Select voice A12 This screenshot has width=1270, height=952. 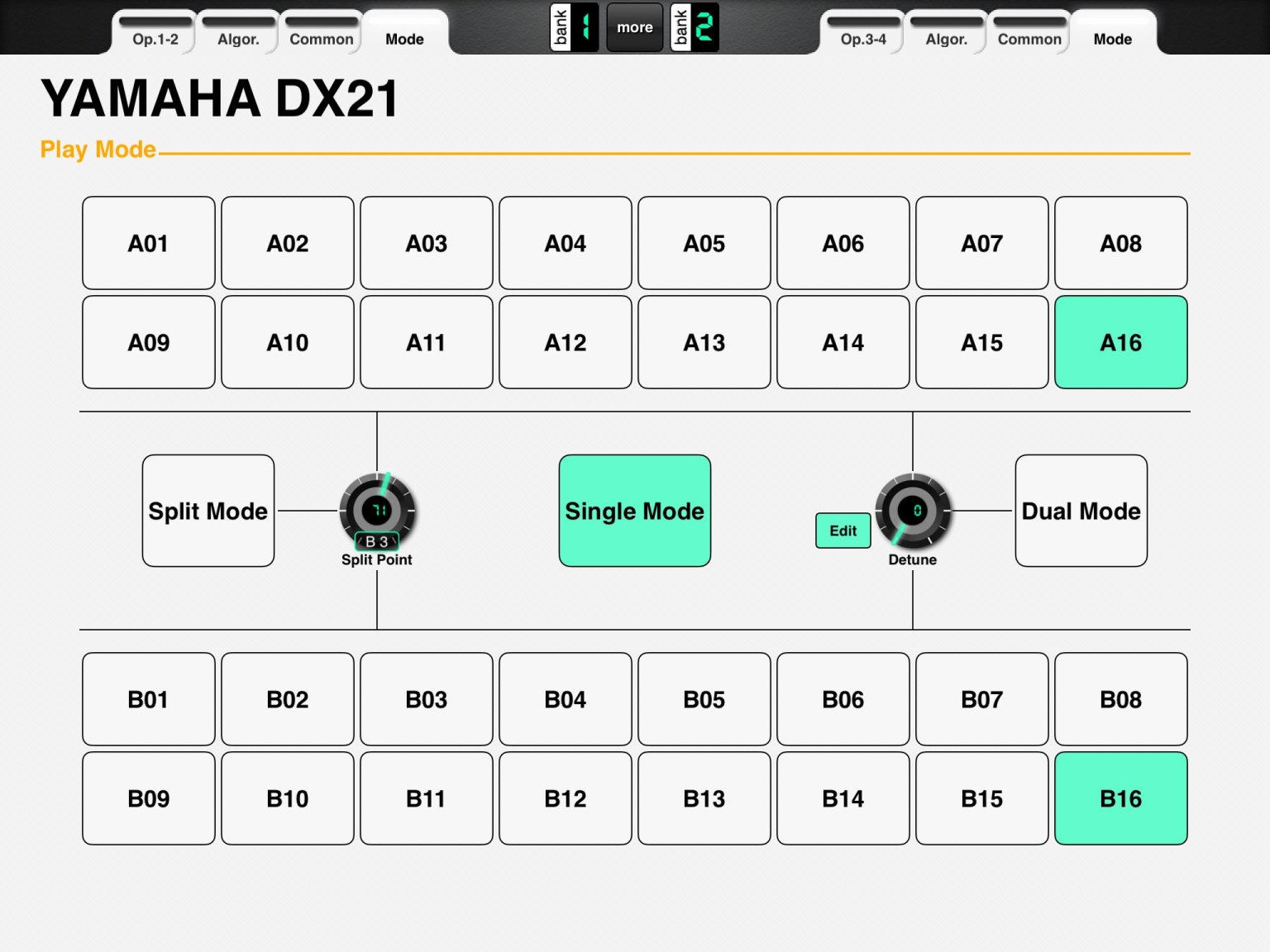(566, 342)
